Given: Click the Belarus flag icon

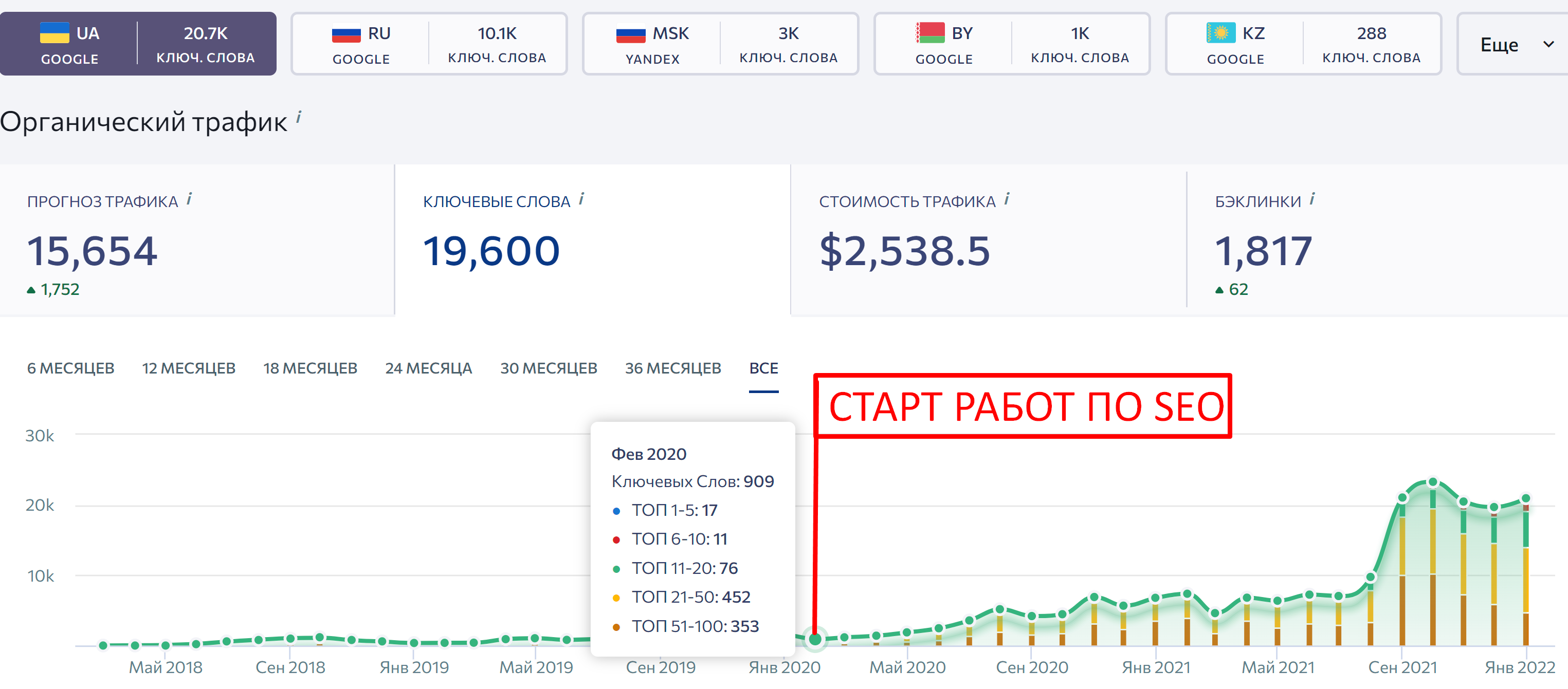Looking at the screenshot, I should point(930,33).
